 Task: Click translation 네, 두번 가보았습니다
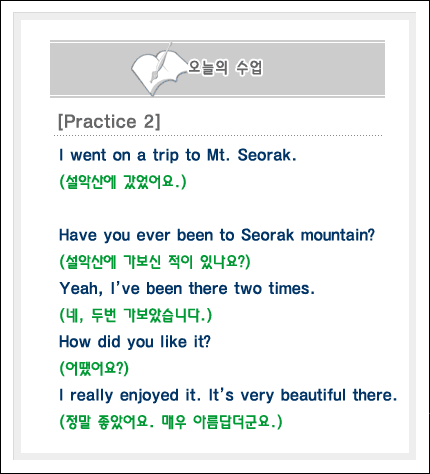(136, 315)
